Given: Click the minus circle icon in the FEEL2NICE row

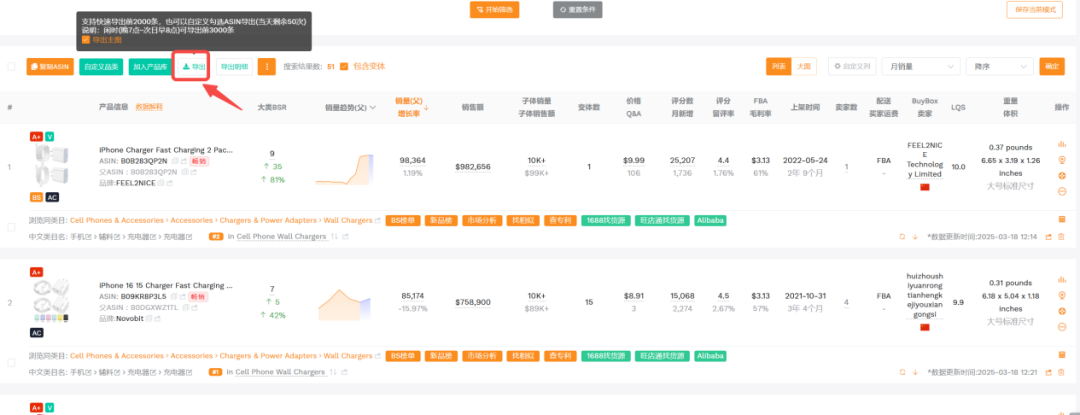Looking at the screenshot, I should pyautogui.click(x=1061, y=191).
